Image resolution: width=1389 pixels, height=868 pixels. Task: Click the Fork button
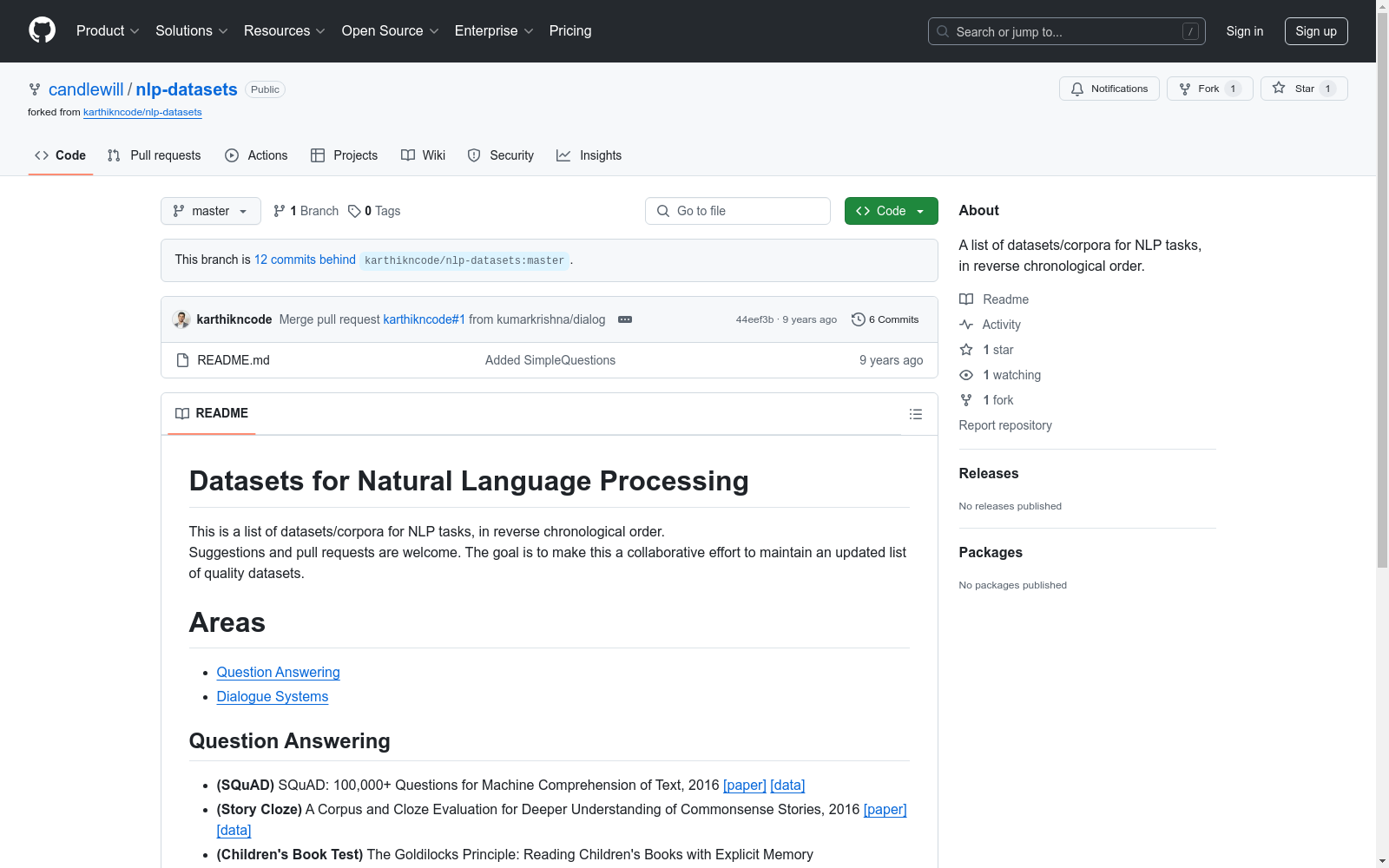click(1210, 89)
